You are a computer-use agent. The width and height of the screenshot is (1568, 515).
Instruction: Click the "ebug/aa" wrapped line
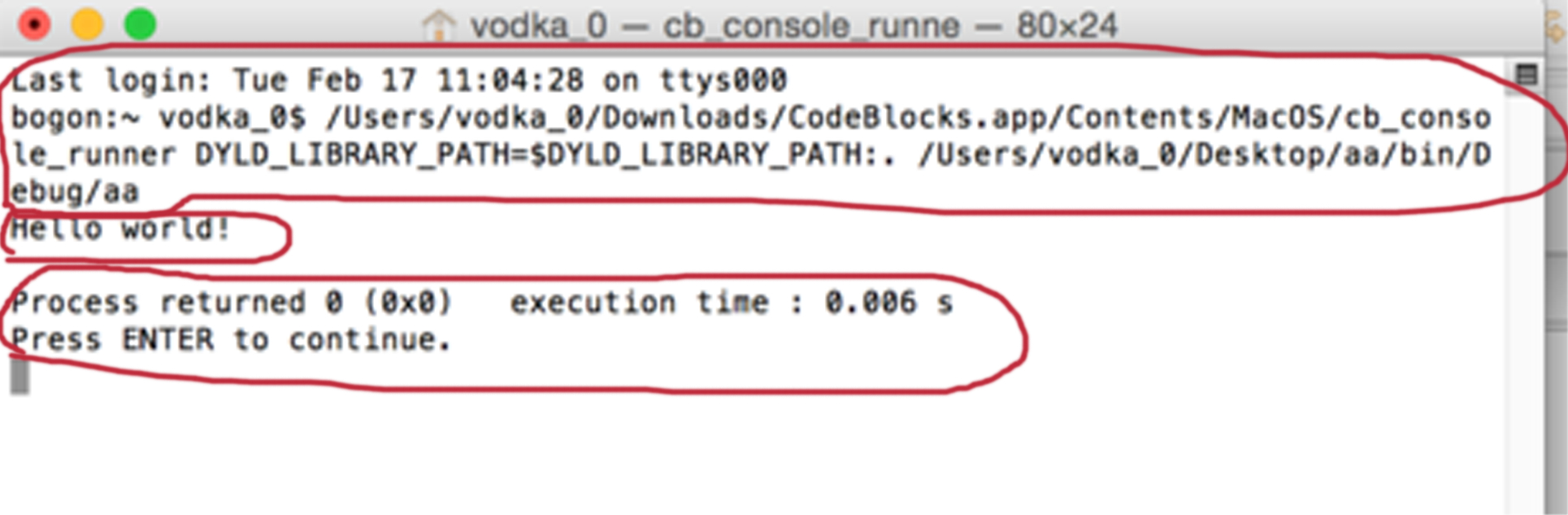75,192
